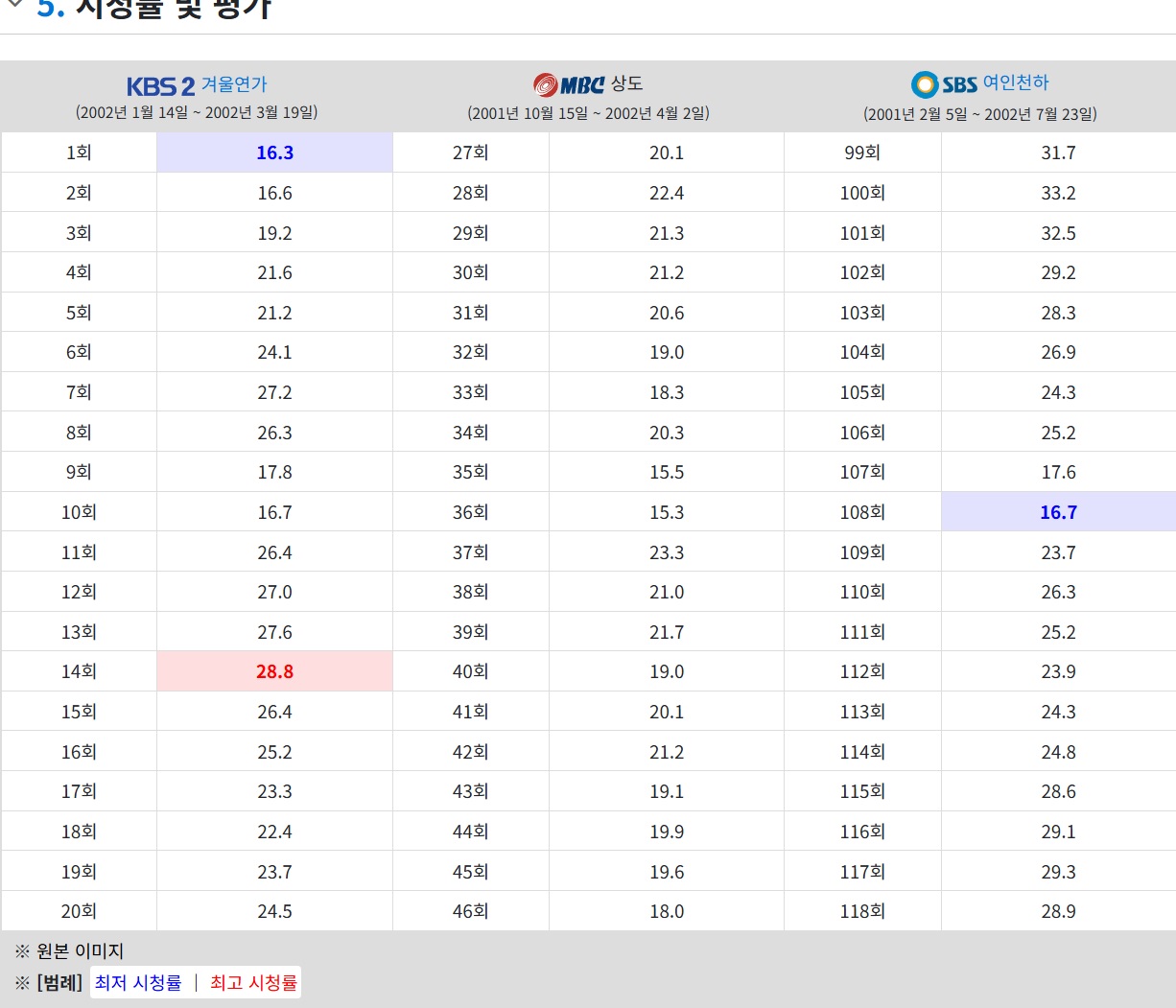Click the 23.3 rating for 37회

(666, 552)
